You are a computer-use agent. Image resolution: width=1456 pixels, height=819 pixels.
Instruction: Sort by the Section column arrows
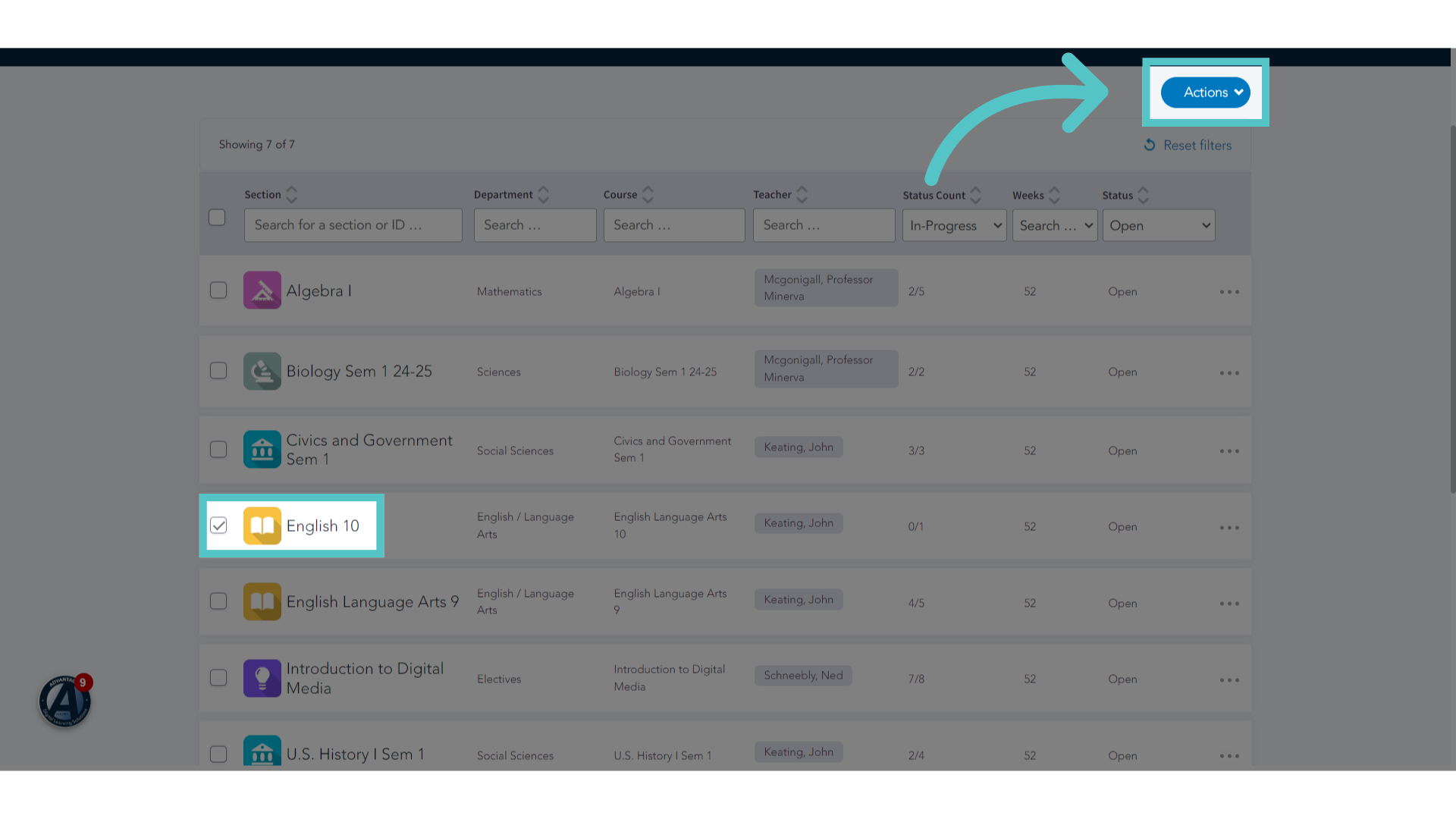[x=292, y=195]
